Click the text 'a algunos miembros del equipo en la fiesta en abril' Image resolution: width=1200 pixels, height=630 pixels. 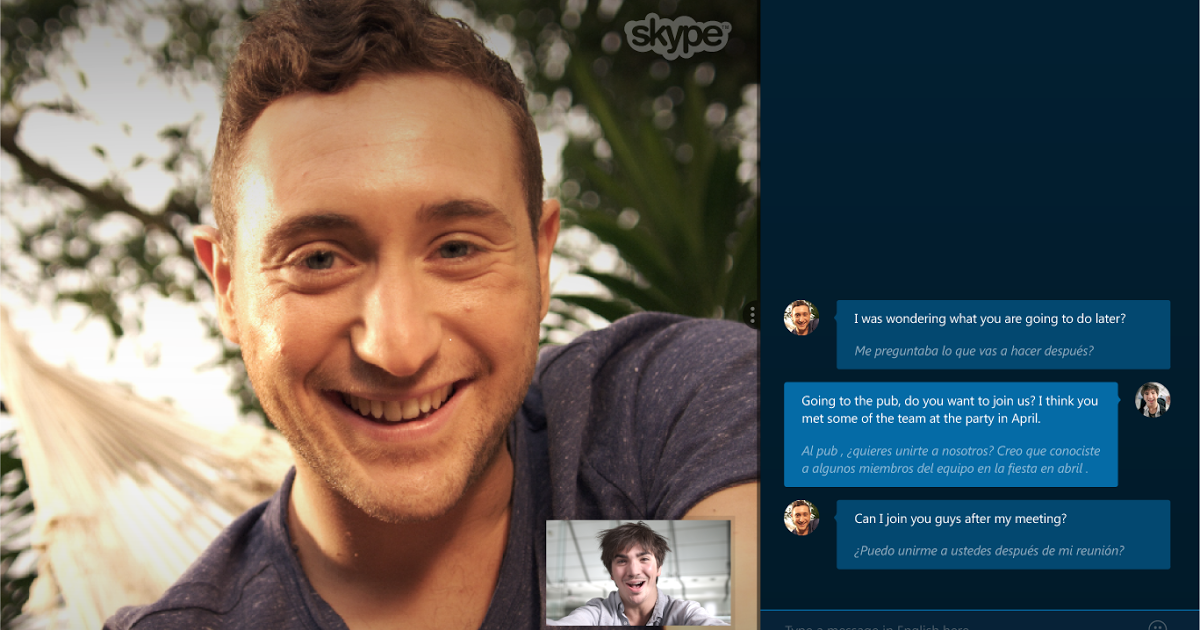point(942,469)
